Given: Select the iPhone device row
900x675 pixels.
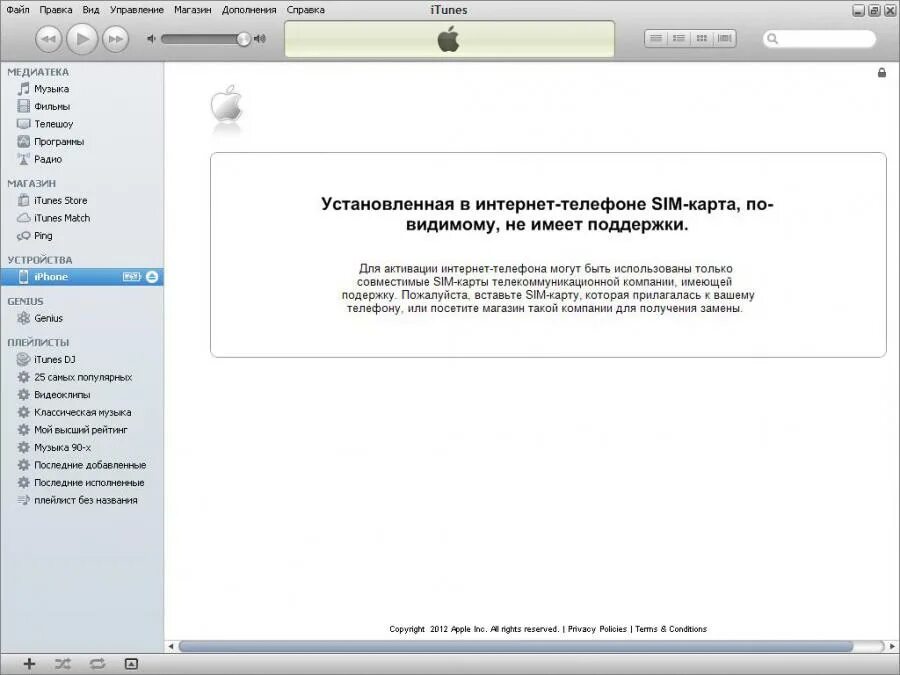Looking at the screenshot, I should click(x=82, y=277).
